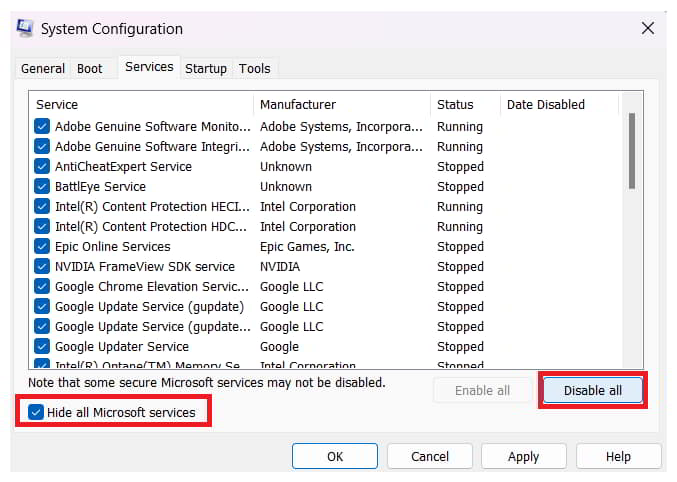This screenshot has width=677, height=482.
Task: Open the Boot tab
Action: pos(90,69)
